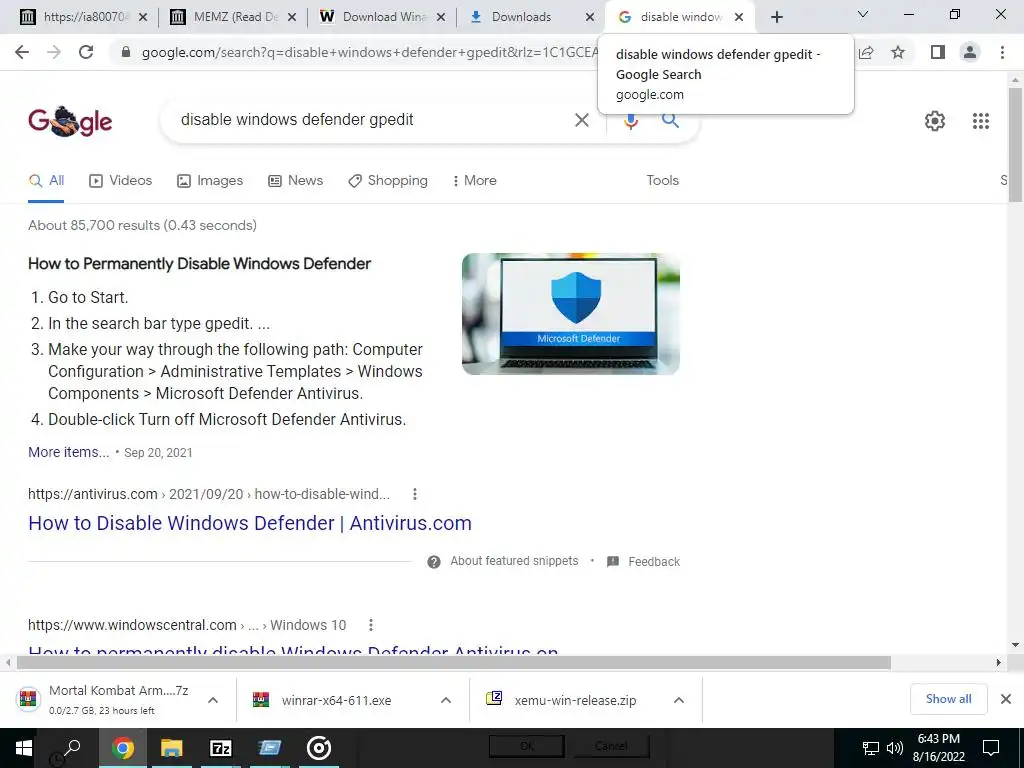The height and width of the screenshot is (768, 1024).
Task: Open File Explorer from taskbar
Action: (171, 748)
